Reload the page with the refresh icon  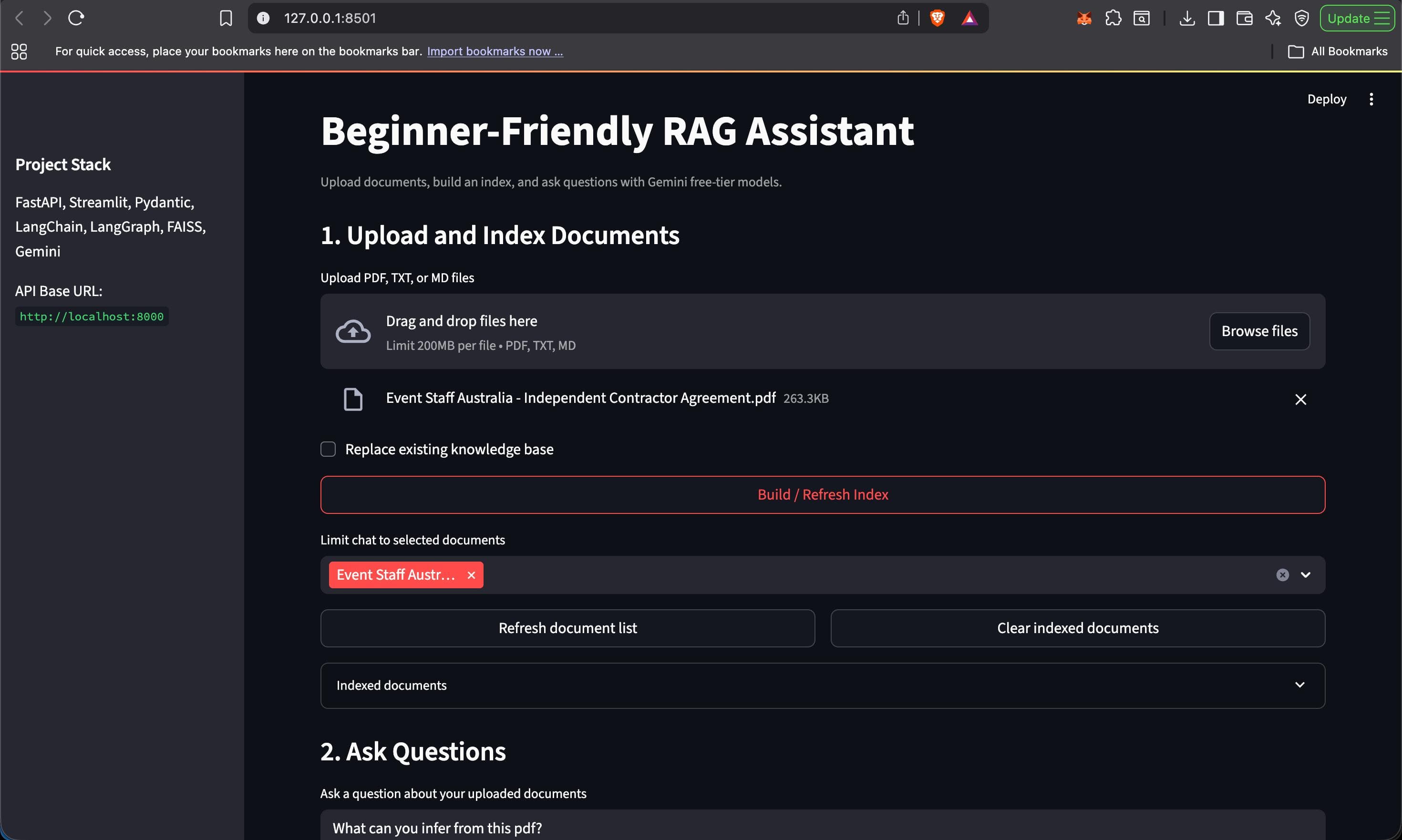pyautogui.click(x=76, y=18)
